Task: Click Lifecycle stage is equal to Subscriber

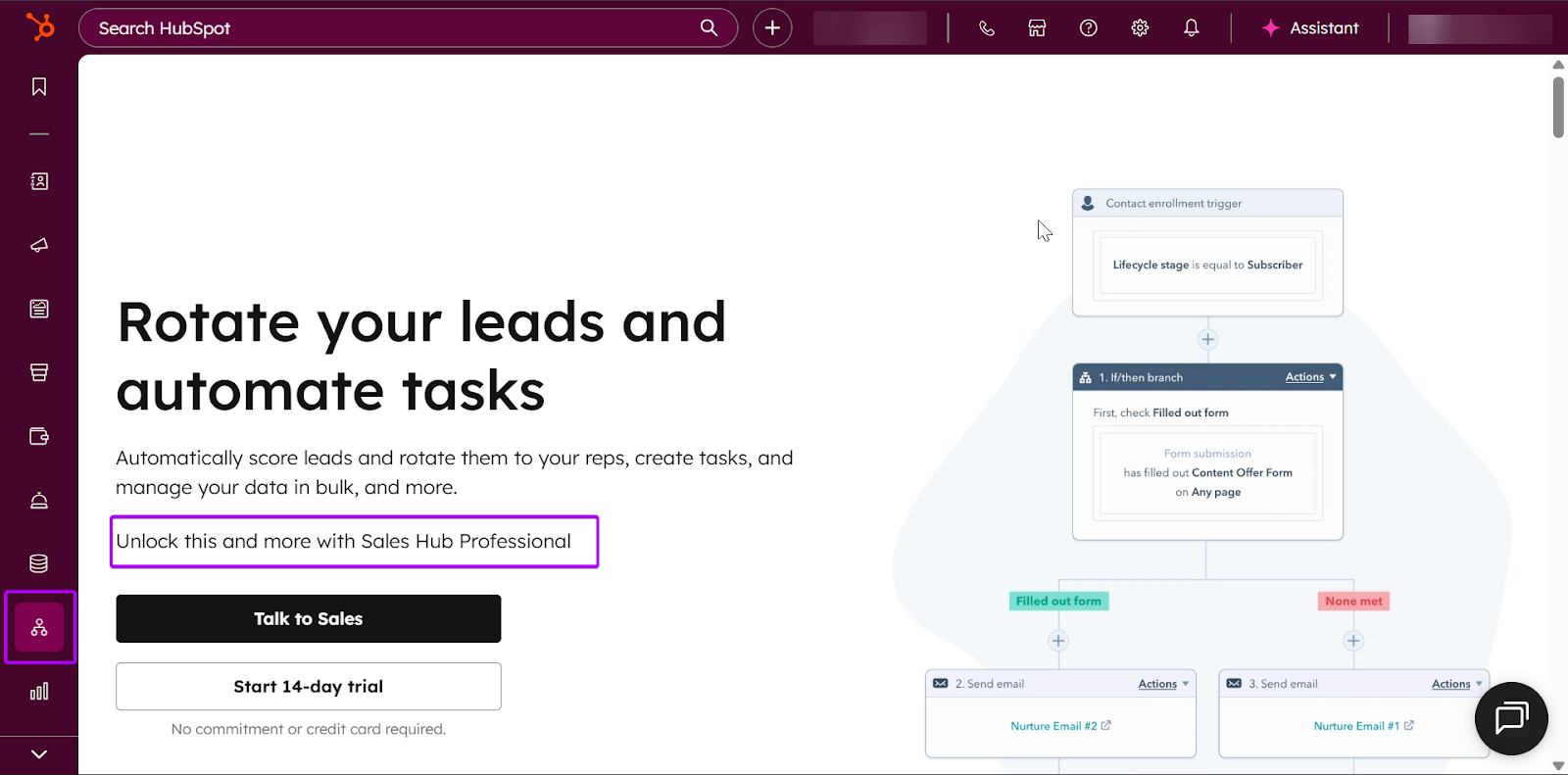Action: (x=1207, y=265)
